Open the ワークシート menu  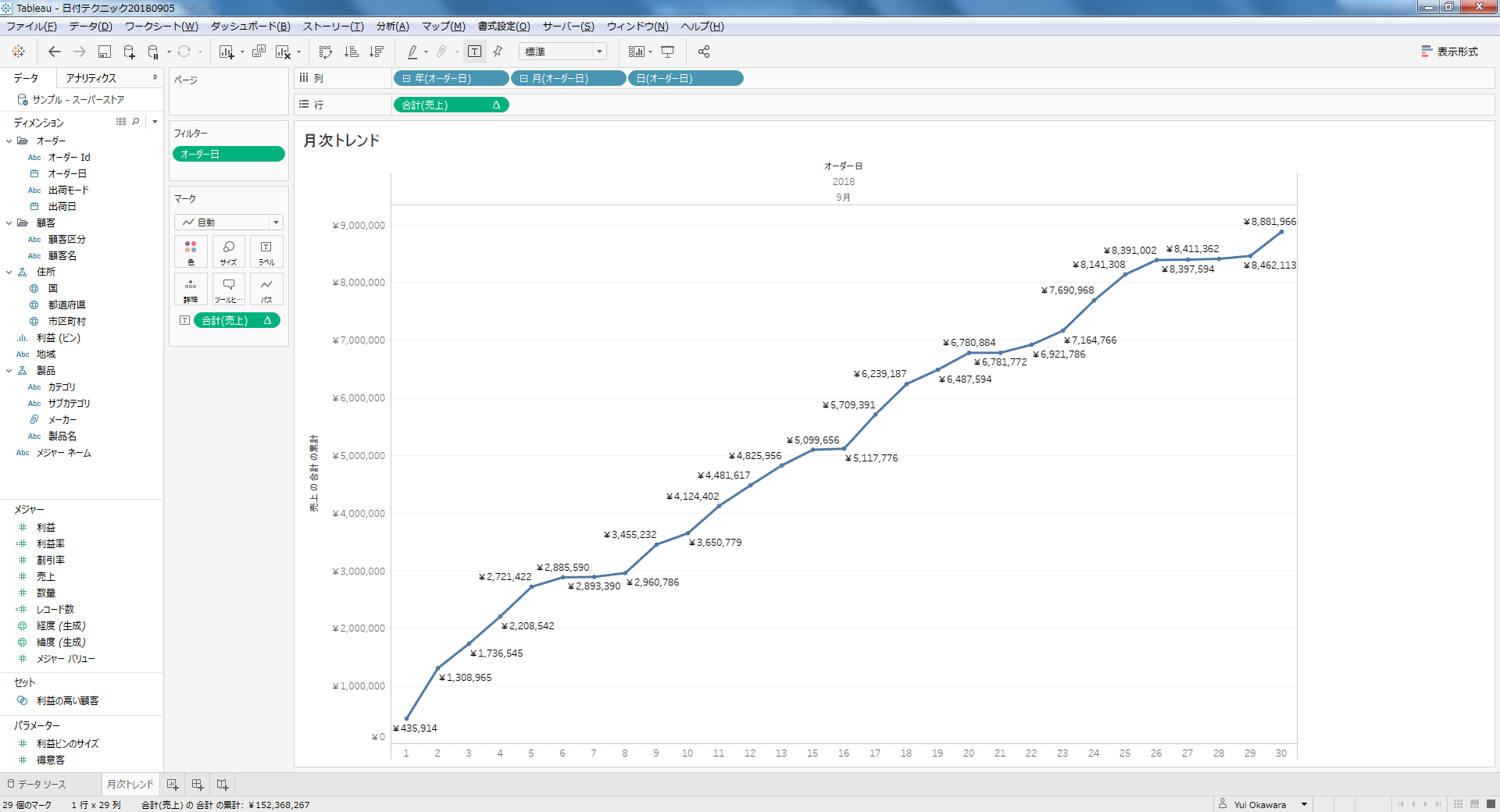(161, 27)
